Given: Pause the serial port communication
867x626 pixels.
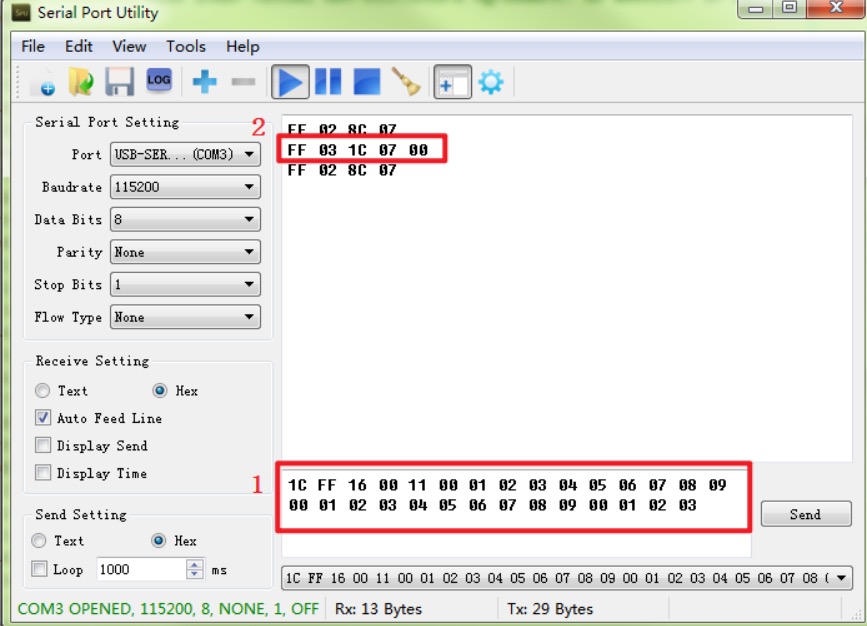Looking at the screenshot, I should coord(328,82).
